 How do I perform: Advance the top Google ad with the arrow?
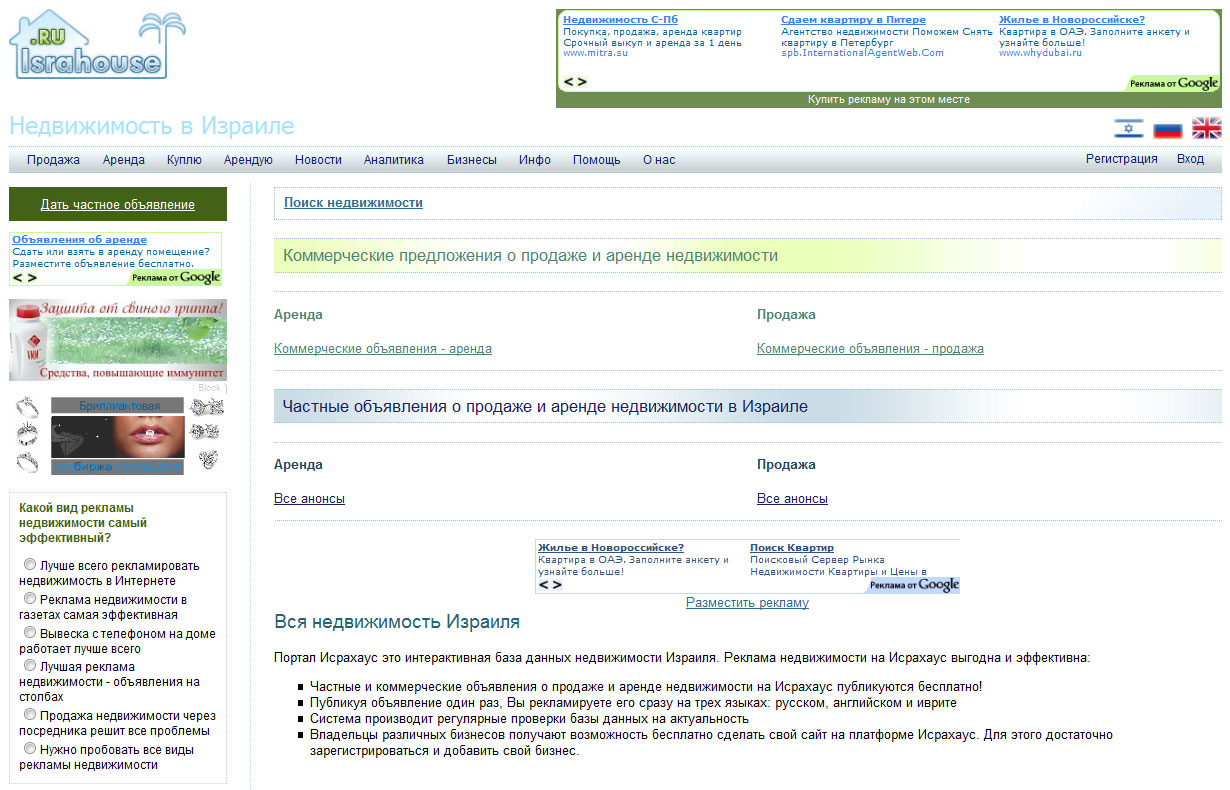580,83
